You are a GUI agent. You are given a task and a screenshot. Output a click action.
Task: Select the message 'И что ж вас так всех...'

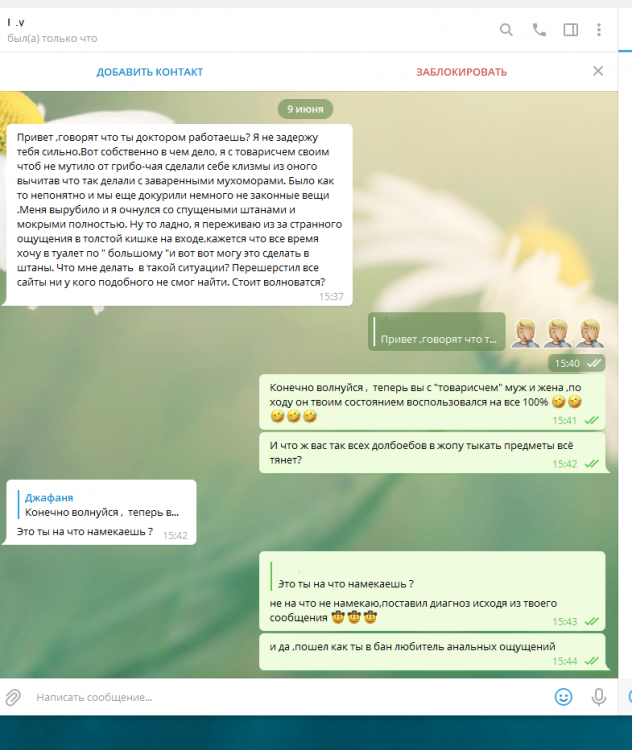(x=432, y=452)
